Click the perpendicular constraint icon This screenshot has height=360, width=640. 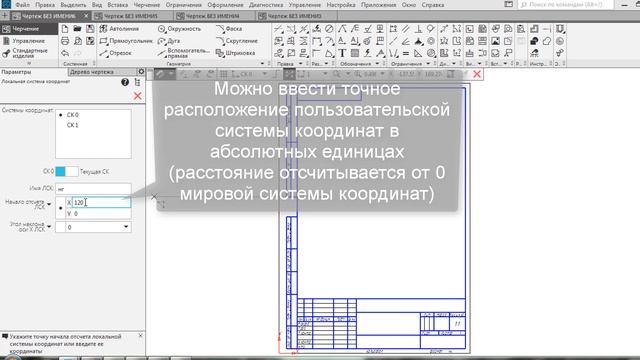[x=418, y=29]
